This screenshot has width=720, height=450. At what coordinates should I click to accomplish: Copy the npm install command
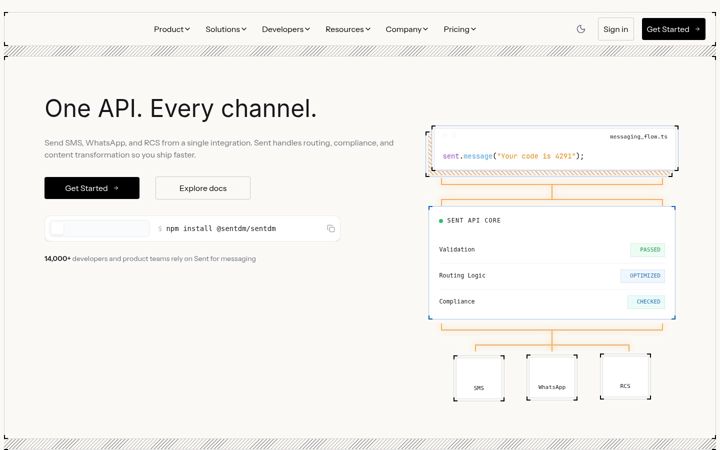click(x=331, y=228)
